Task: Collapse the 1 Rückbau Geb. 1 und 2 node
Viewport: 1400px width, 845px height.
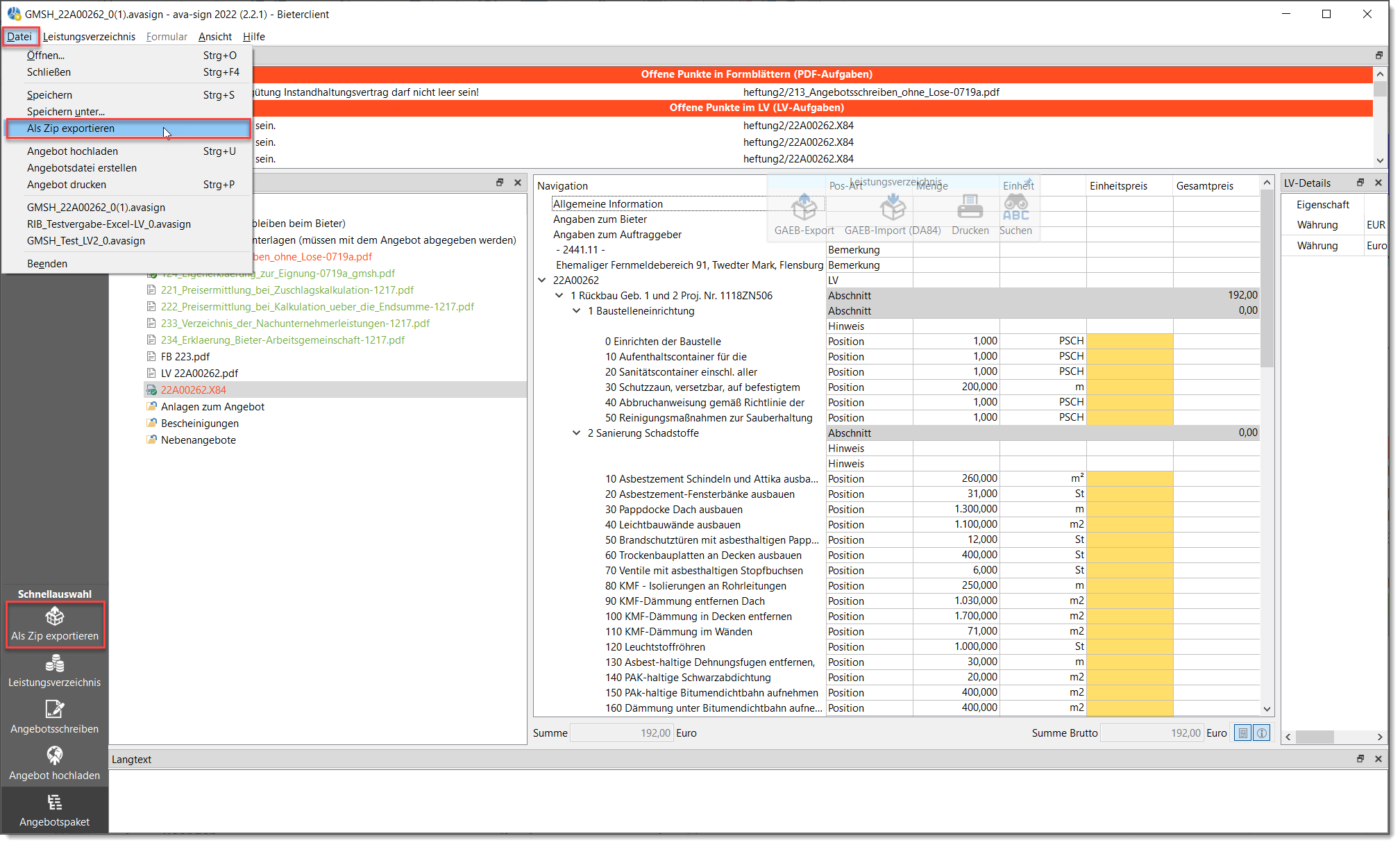Action: [559, 296]
